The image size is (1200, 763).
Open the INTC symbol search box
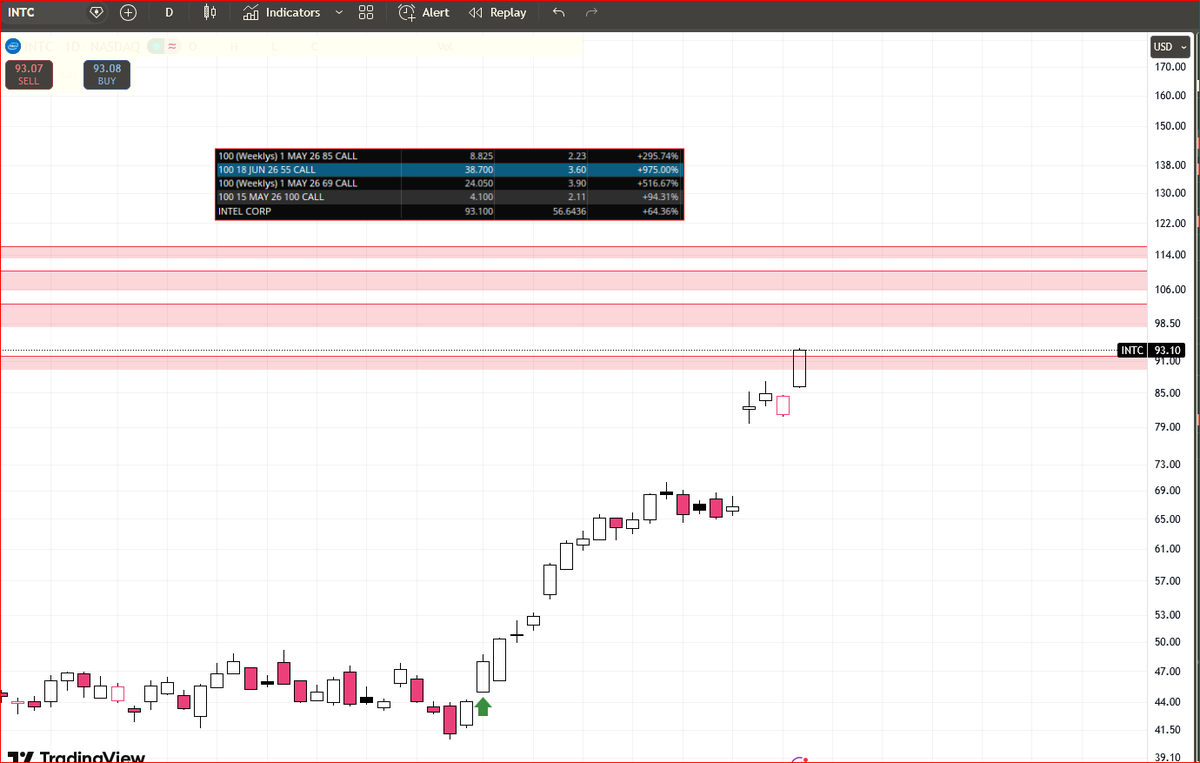(x=40, y=13)
